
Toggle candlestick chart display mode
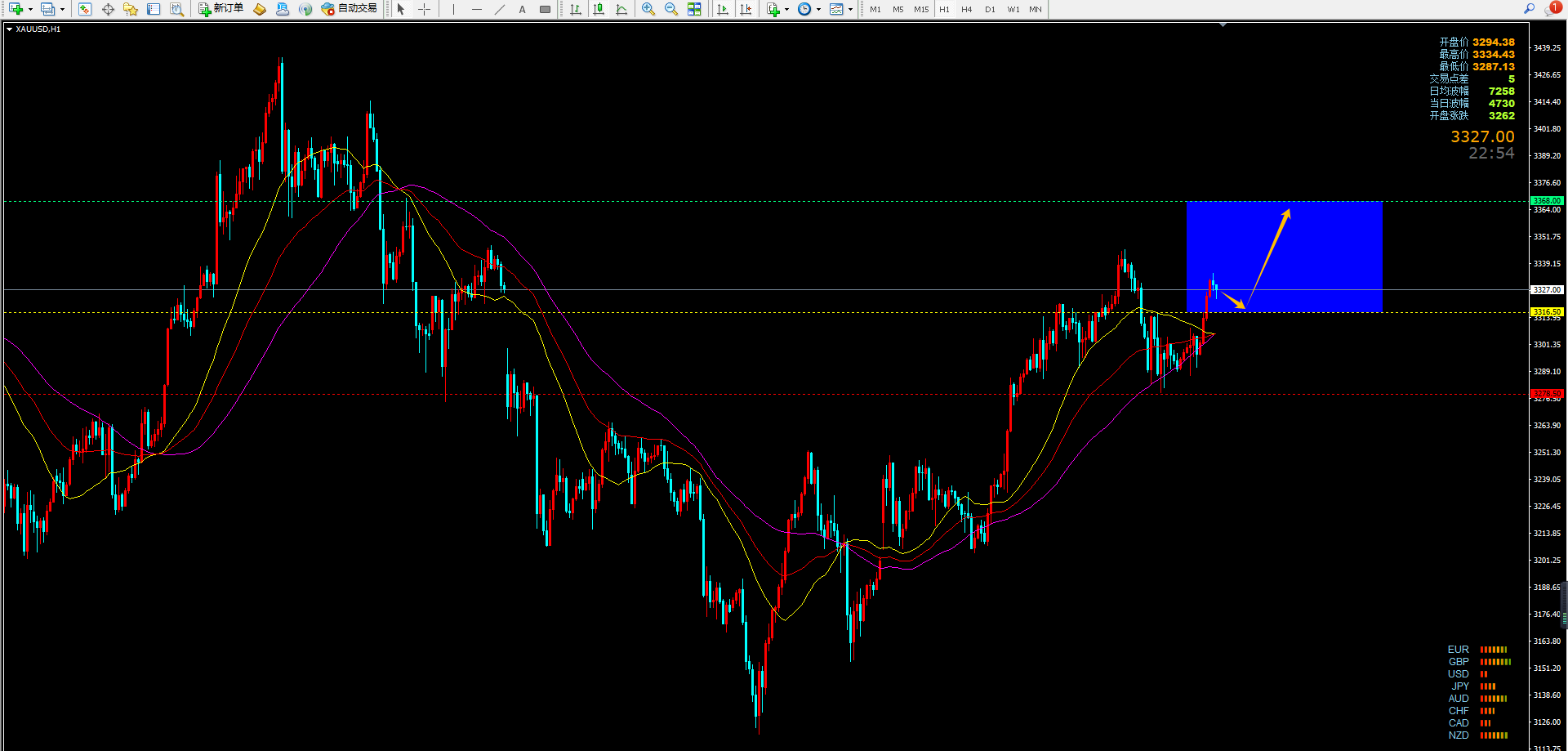(x=599, y=9)
